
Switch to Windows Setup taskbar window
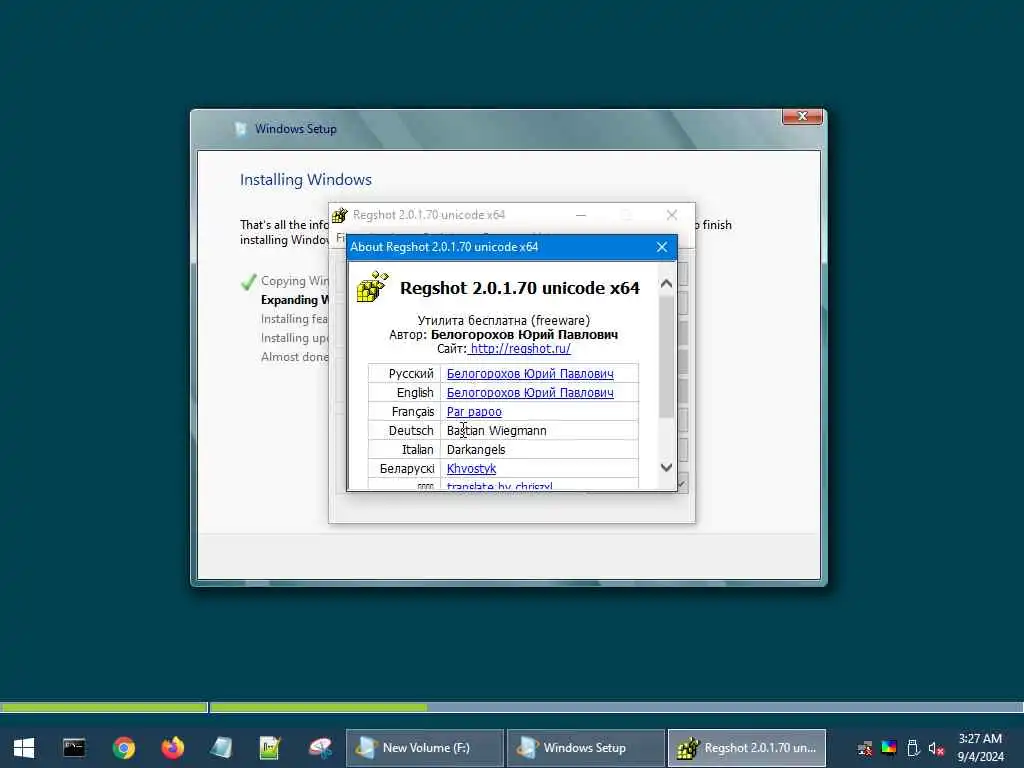(586, 748)
